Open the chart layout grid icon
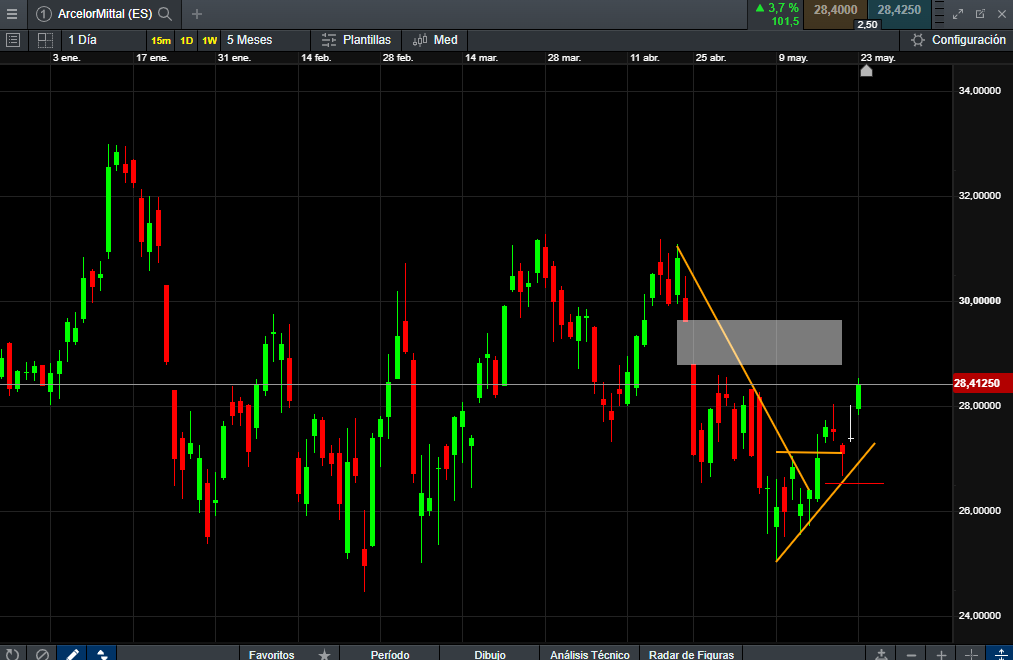Viewport: 1013px width, 660px height. pos(45,40)
